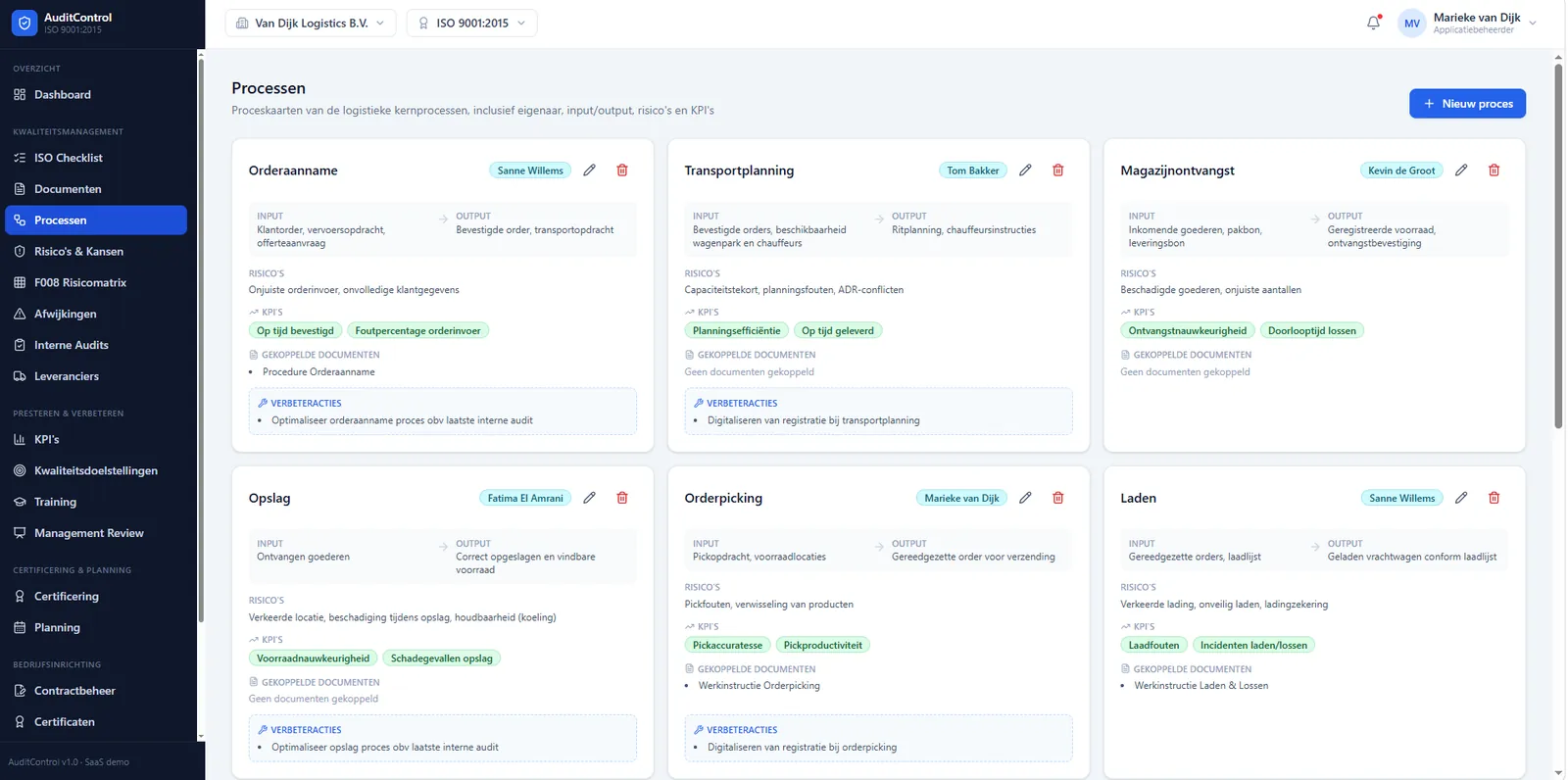1568x780 pixels.
Task: Navigate to Certificering
Action: 96,597
